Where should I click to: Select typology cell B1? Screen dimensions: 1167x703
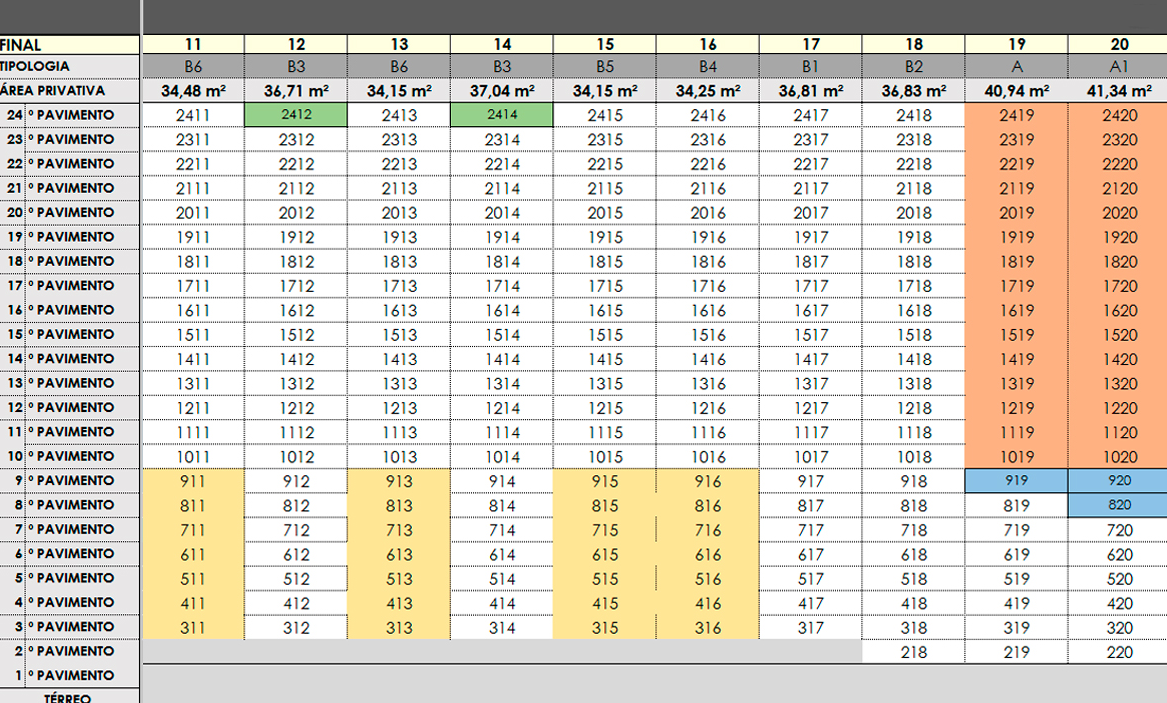(810, 66)
